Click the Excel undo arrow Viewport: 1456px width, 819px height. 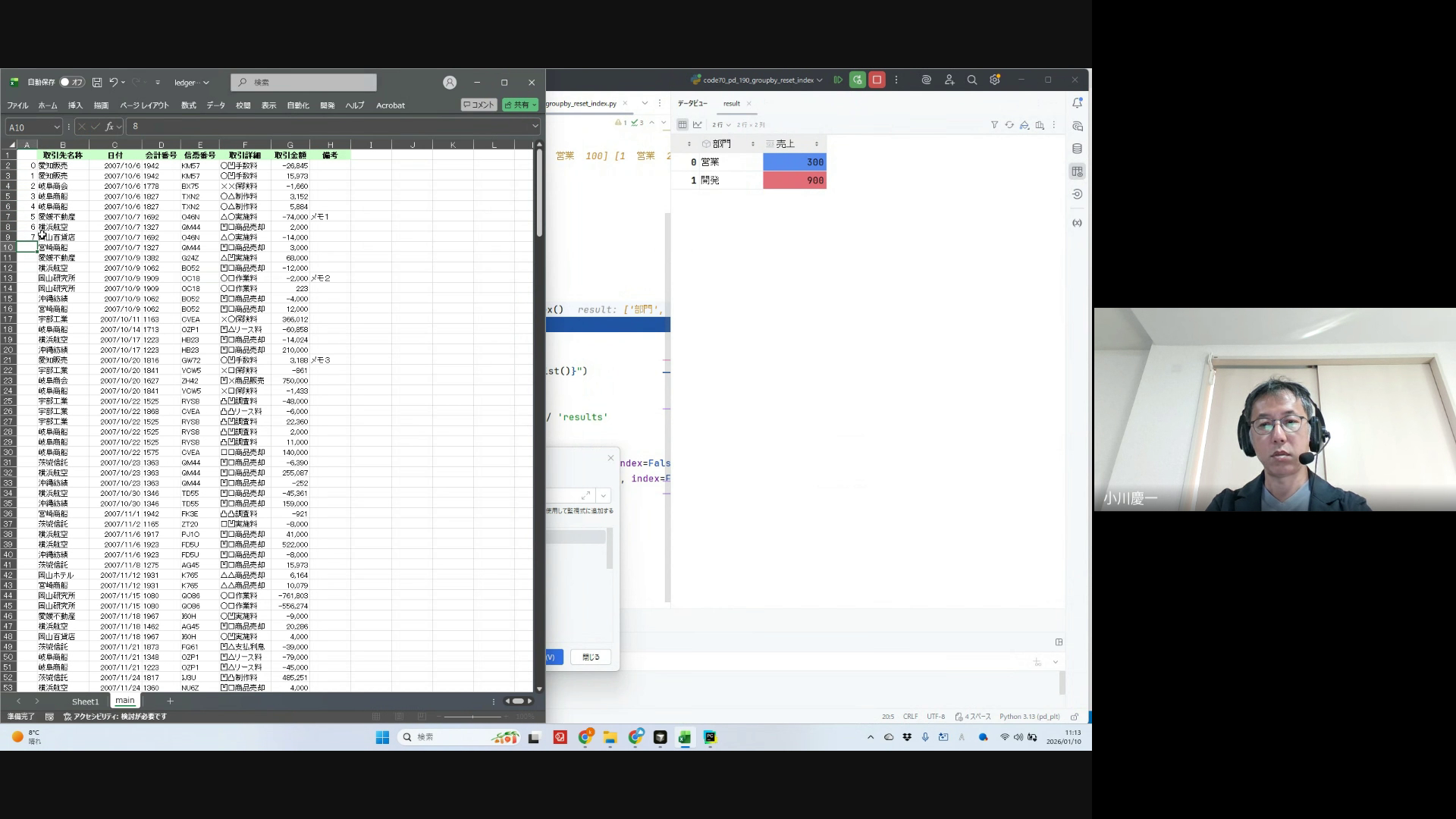113,82
